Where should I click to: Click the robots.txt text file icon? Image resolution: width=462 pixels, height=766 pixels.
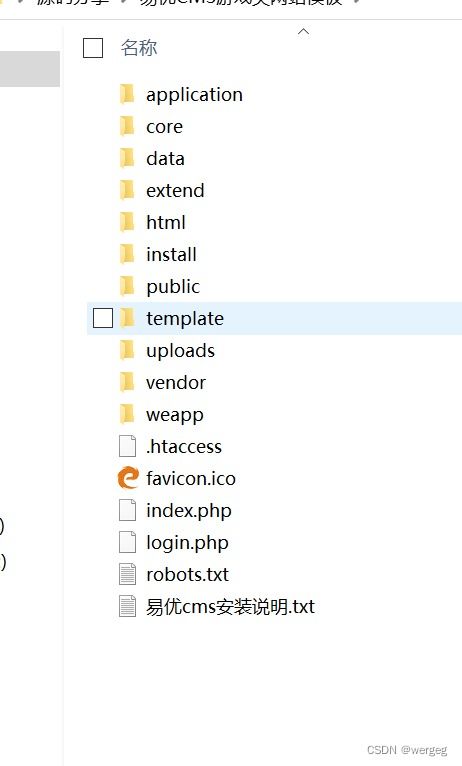point(127,574)
